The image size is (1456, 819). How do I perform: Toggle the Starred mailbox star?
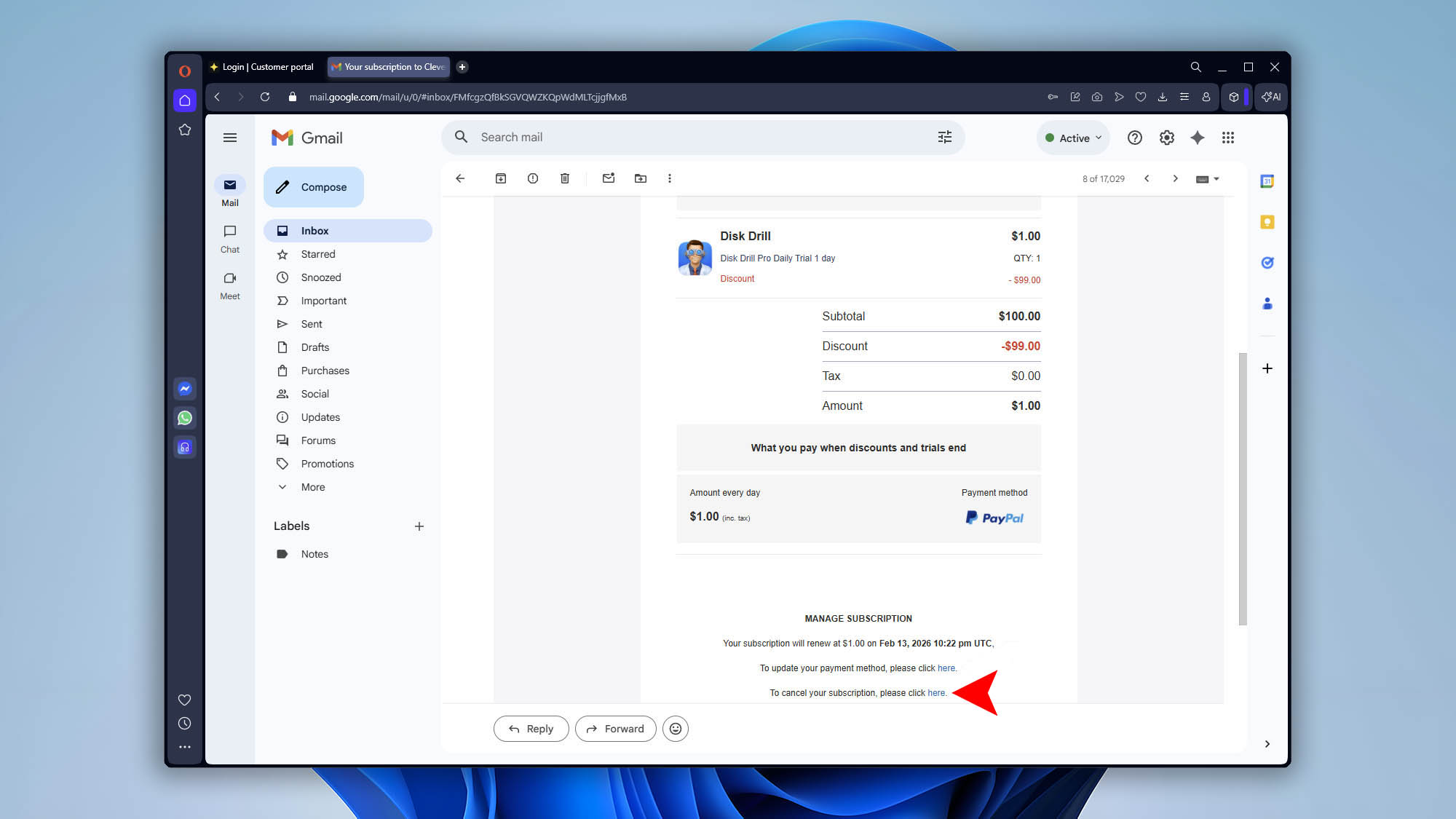click(282, 254)
